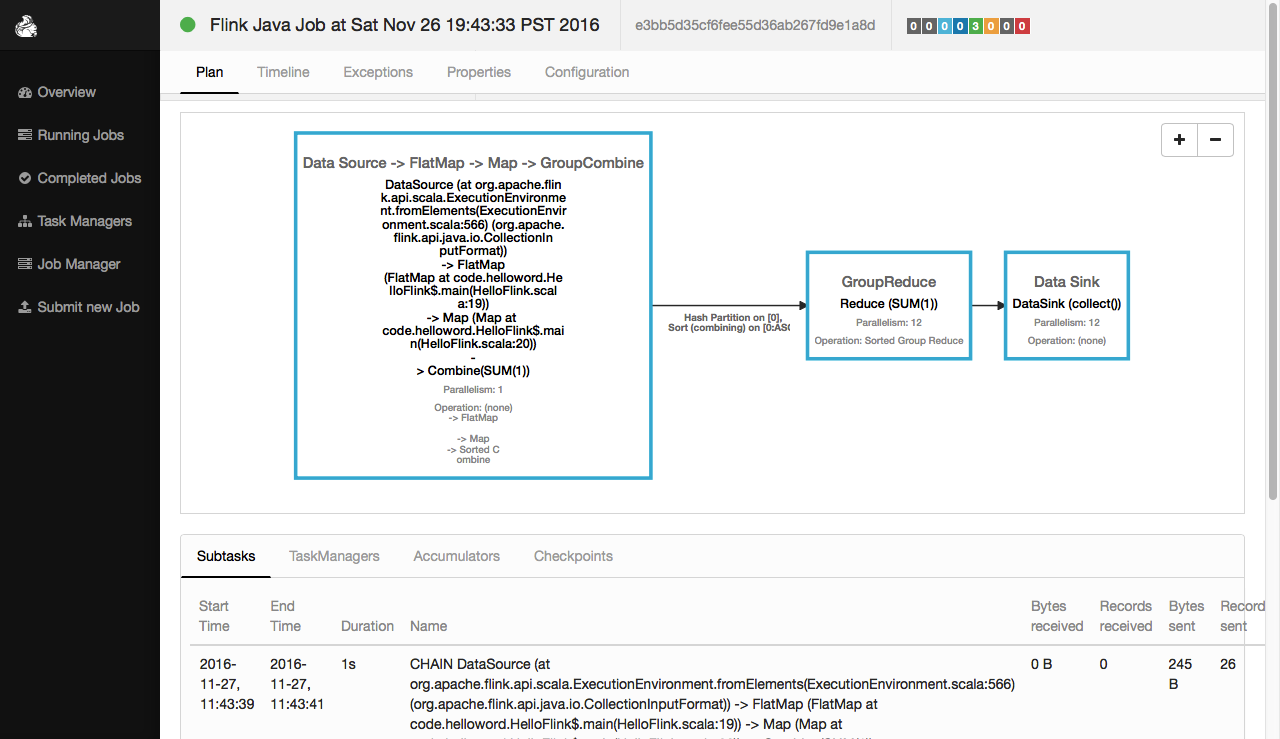Click the Job Manager server icon

[25, 264]
